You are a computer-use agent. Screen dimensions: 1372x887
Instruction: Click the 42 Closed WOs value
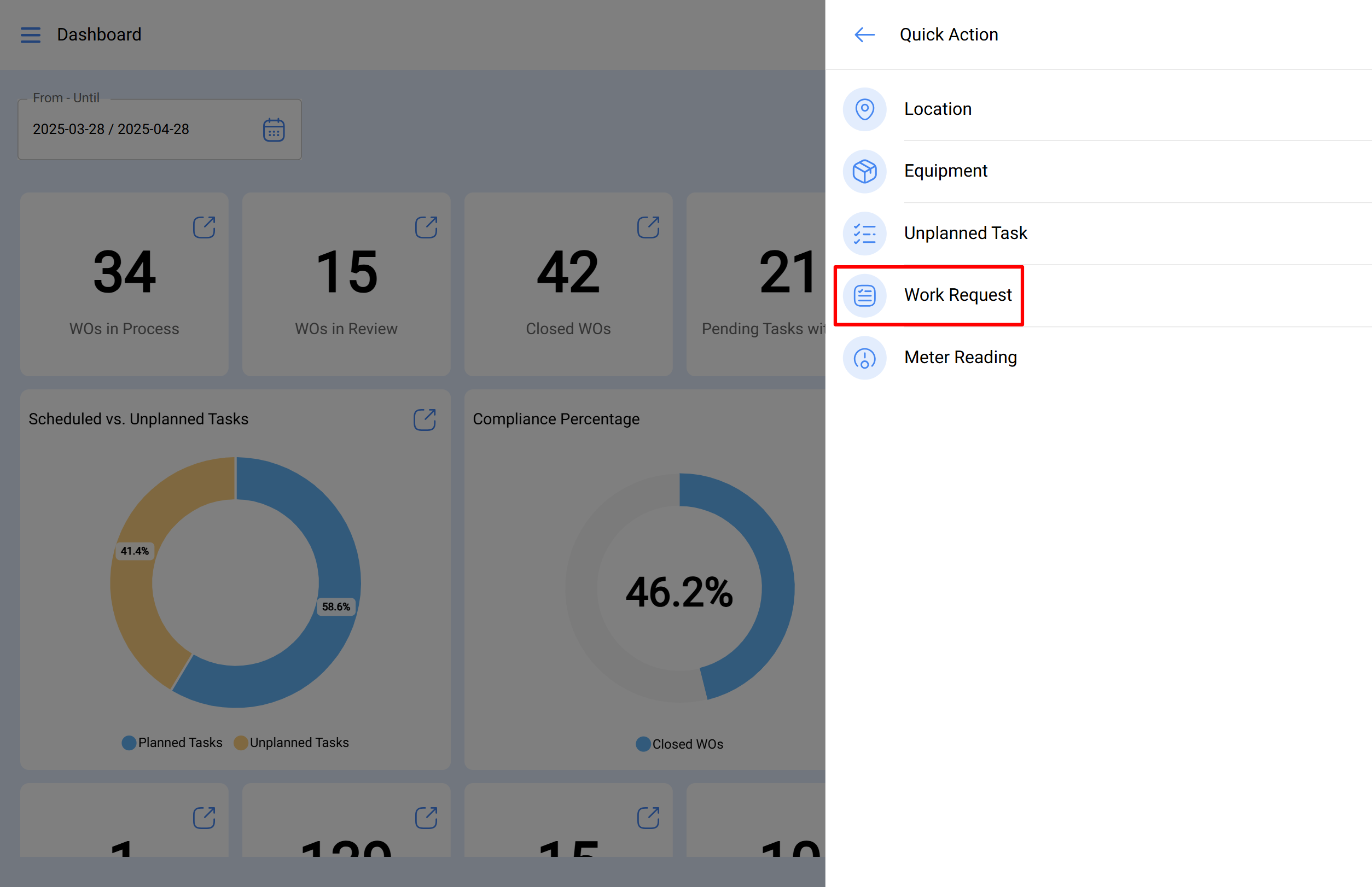[x=568, y=272]
